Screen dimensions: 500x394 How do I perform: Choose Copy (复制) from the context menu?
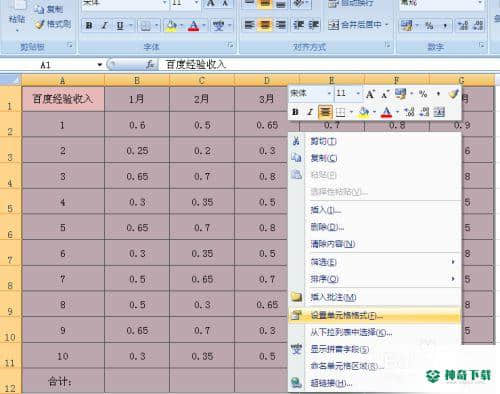point(375,158)
